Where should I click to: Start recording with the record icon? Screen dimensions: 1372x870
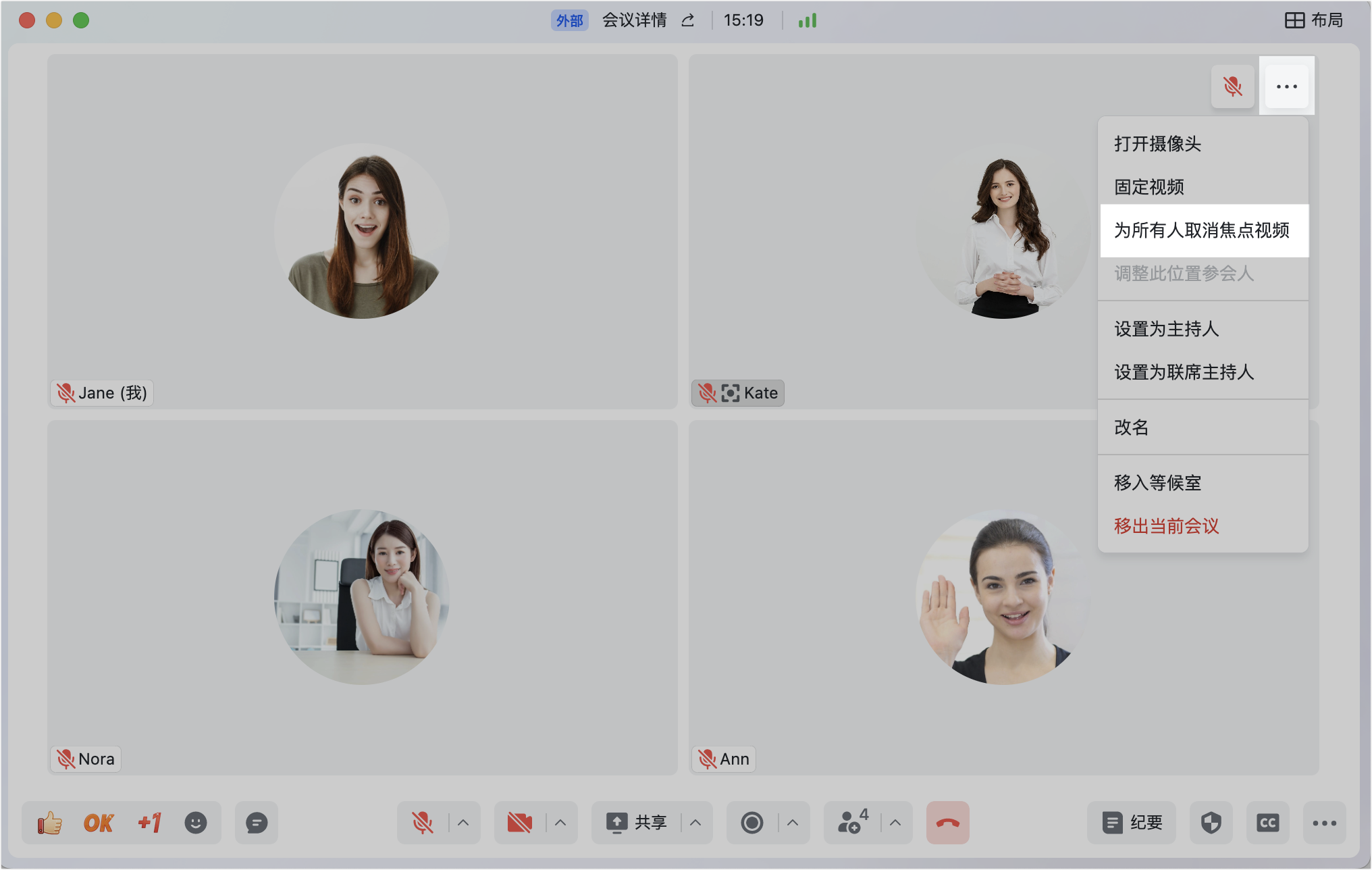(752, 823)
